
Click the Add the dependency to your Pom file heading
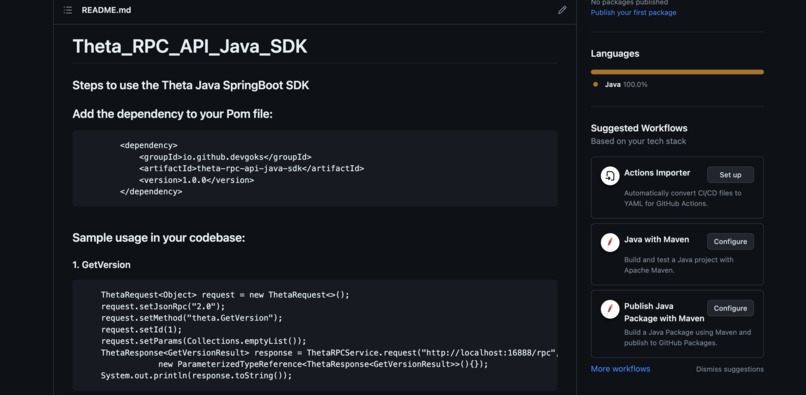click(172, 114)
